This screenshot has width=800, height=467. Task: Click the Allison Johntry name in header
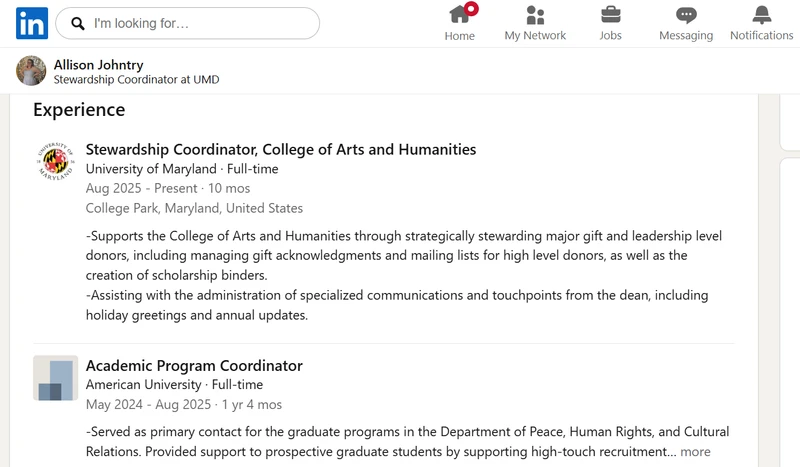click(98, 65)
